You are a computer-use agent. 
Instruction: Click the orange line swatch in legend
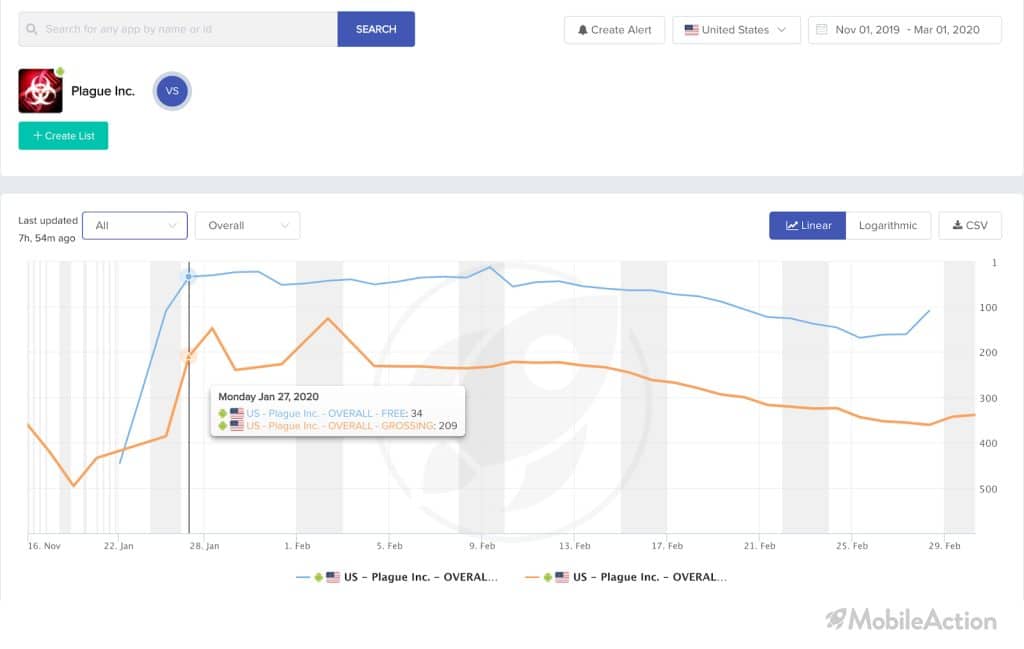[x=532, y=577]
